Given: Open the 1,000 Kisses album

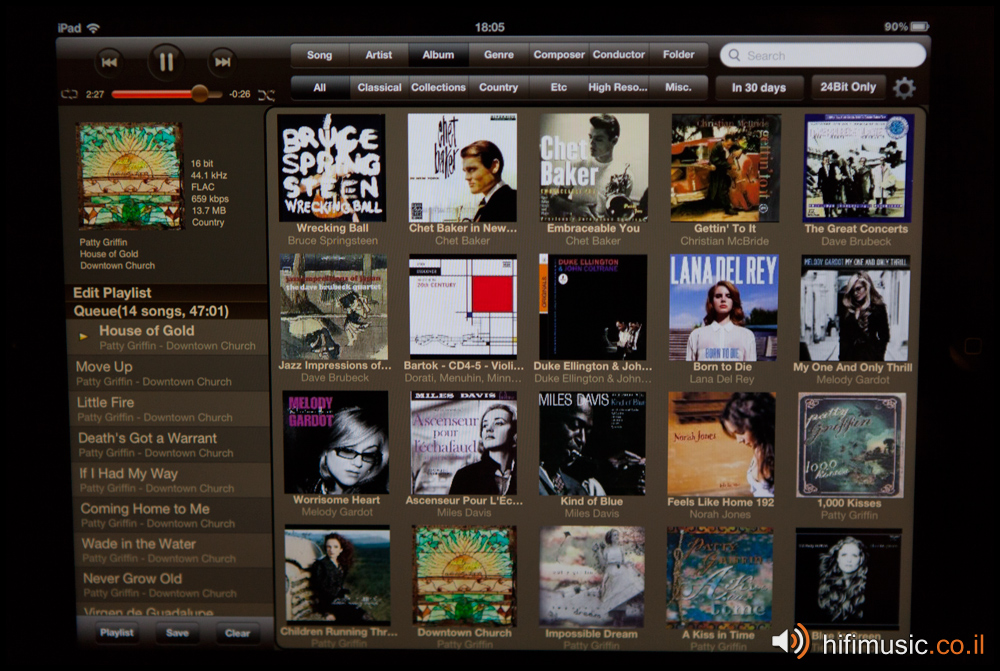Looking at the screenshot, I should point(851,445).
